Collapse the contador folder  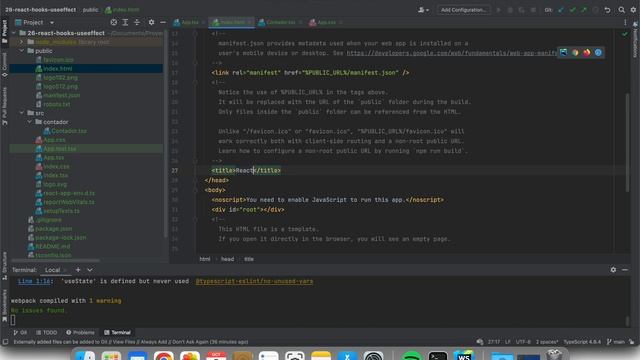(30, 122)
